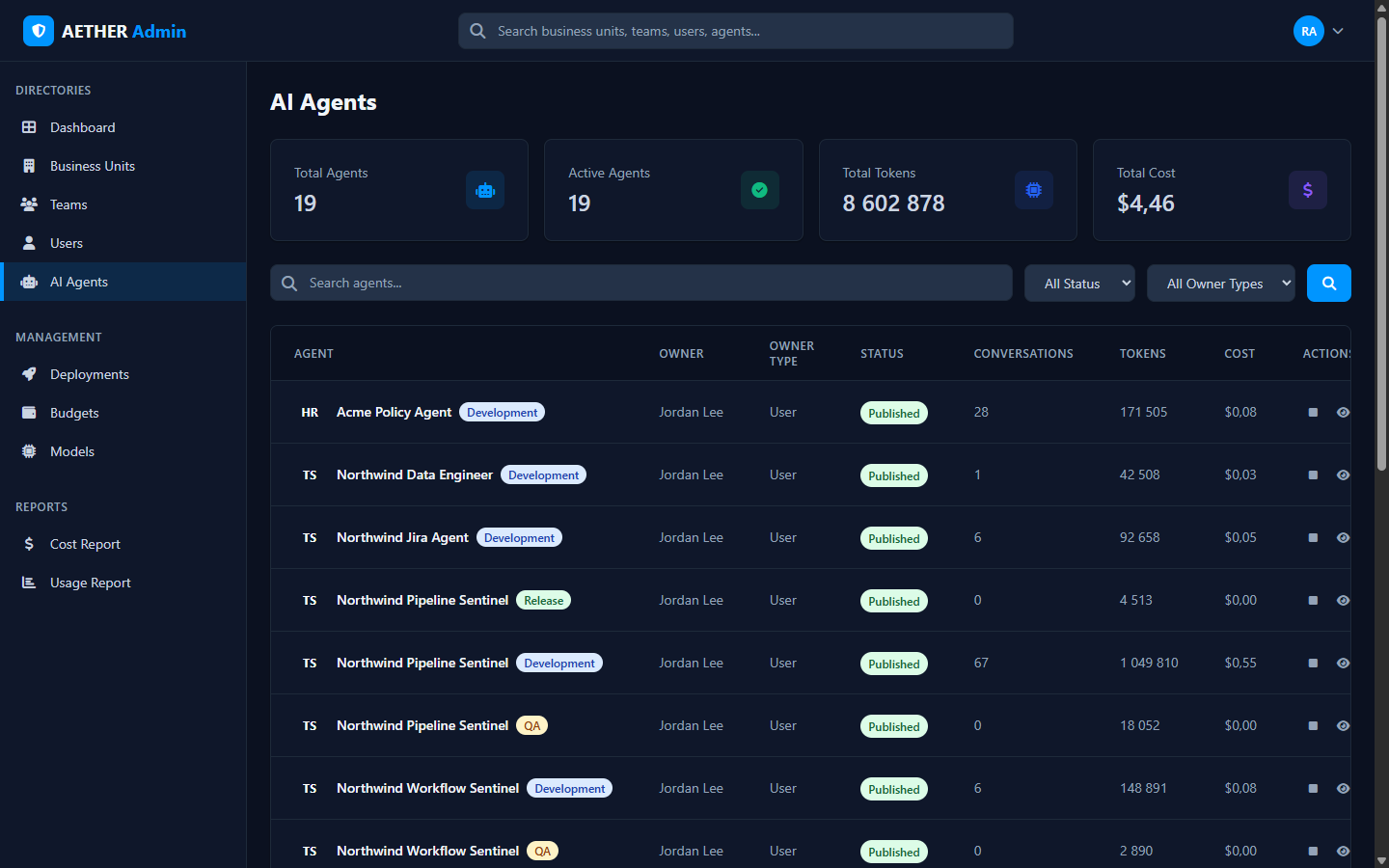Click cost value $0,55

1240,663
